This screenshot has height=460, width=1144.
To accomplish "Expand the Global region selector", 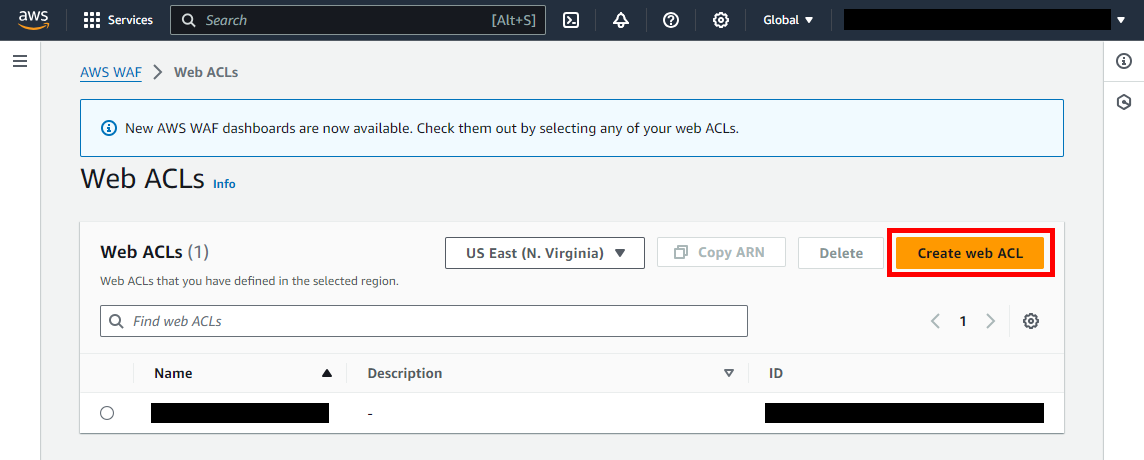I will coord(788,20).
